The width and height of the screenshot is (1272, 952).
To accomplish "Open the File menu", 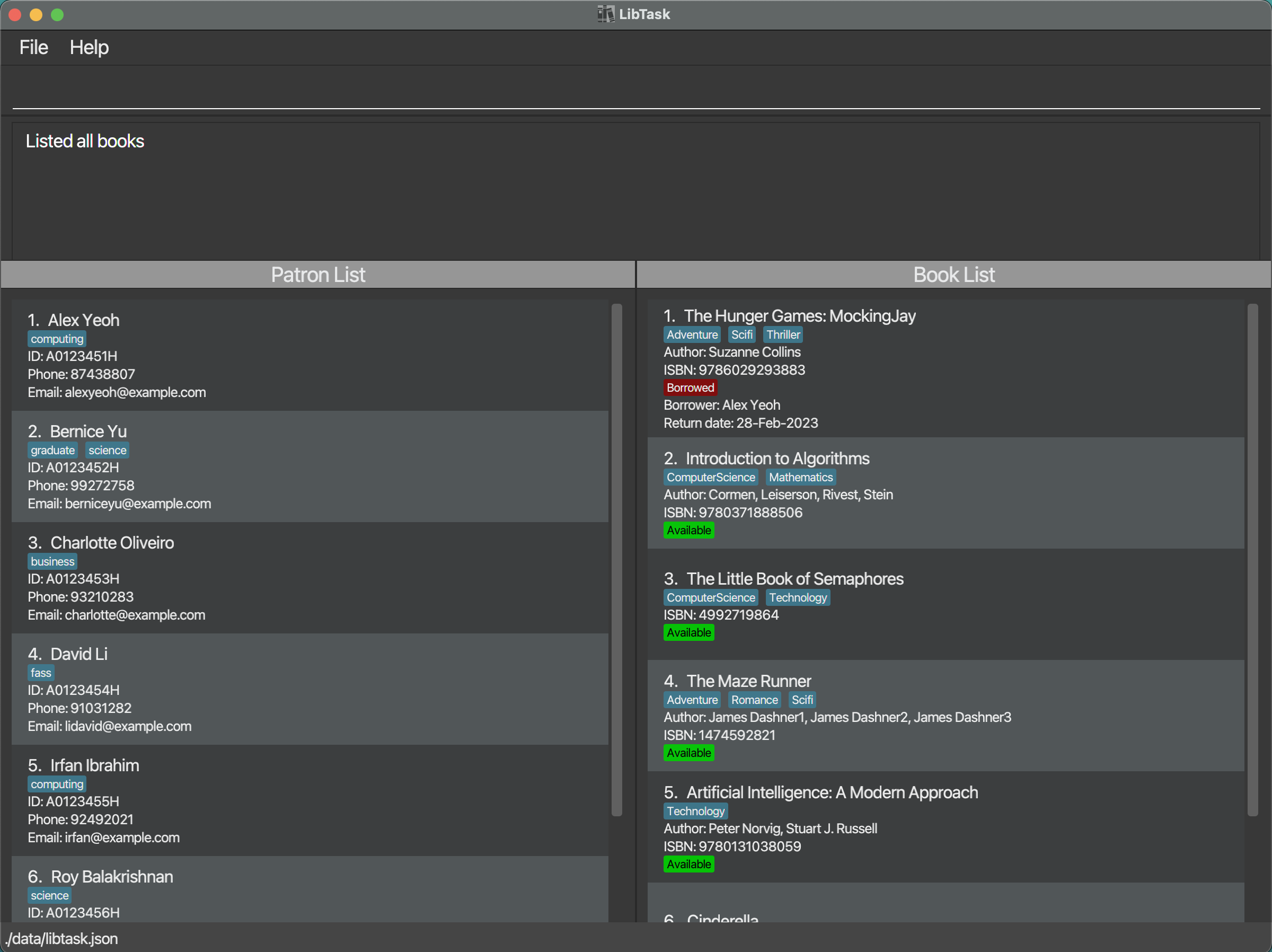I will [x=33, y=47].
